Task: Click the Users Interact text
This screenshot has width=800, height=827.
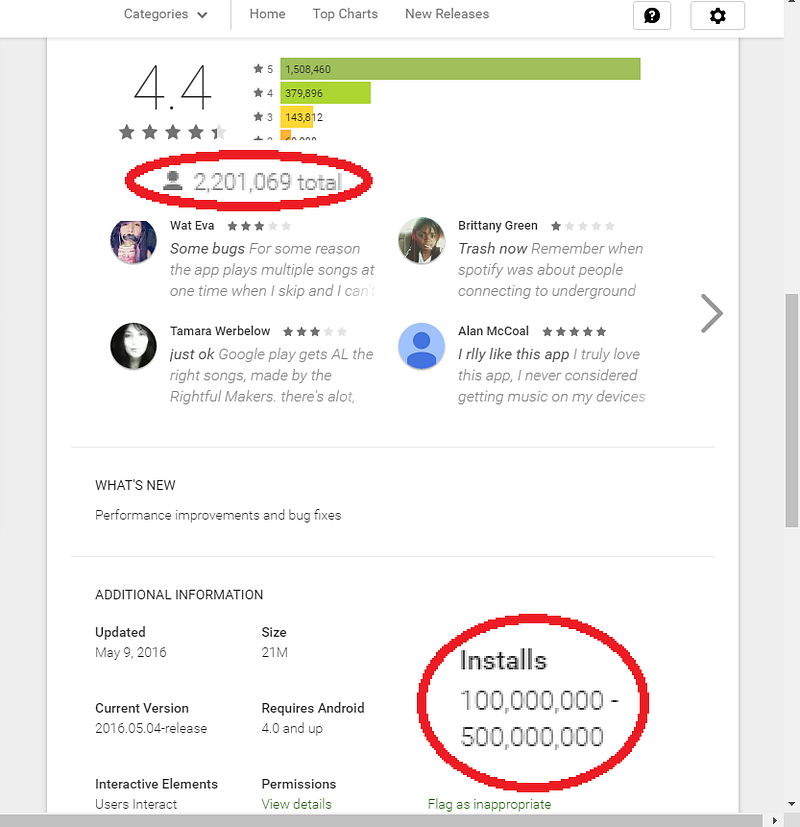Action: point(136,804)
